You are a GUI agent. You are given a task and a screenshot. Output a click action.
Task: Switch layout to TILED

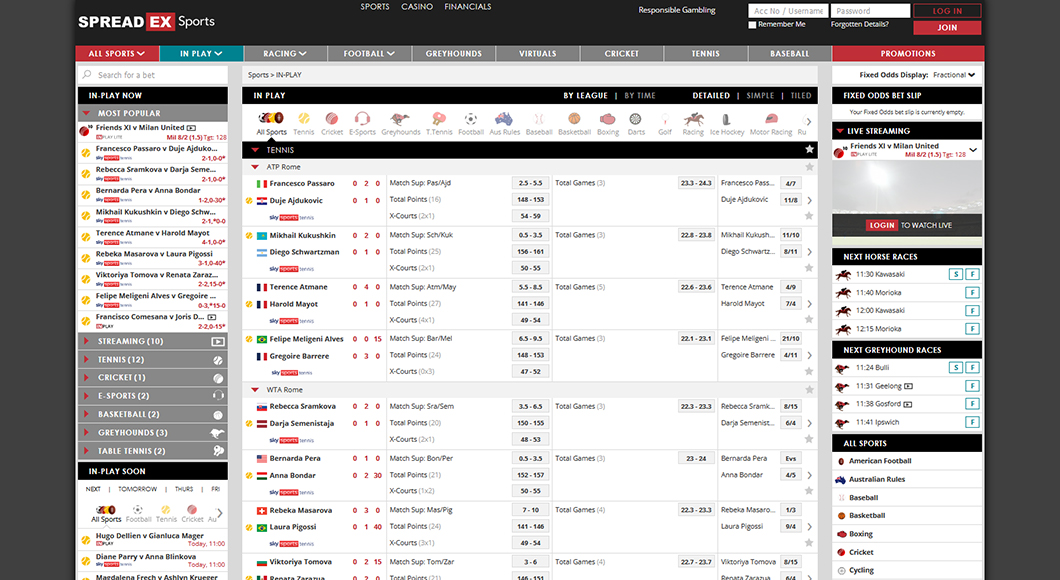tap(800, 96)
